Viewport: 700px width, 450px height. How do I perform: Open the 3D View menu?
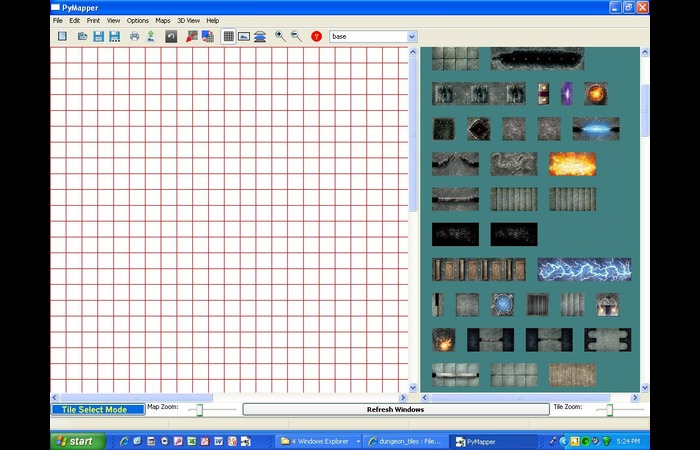point(188,21)
